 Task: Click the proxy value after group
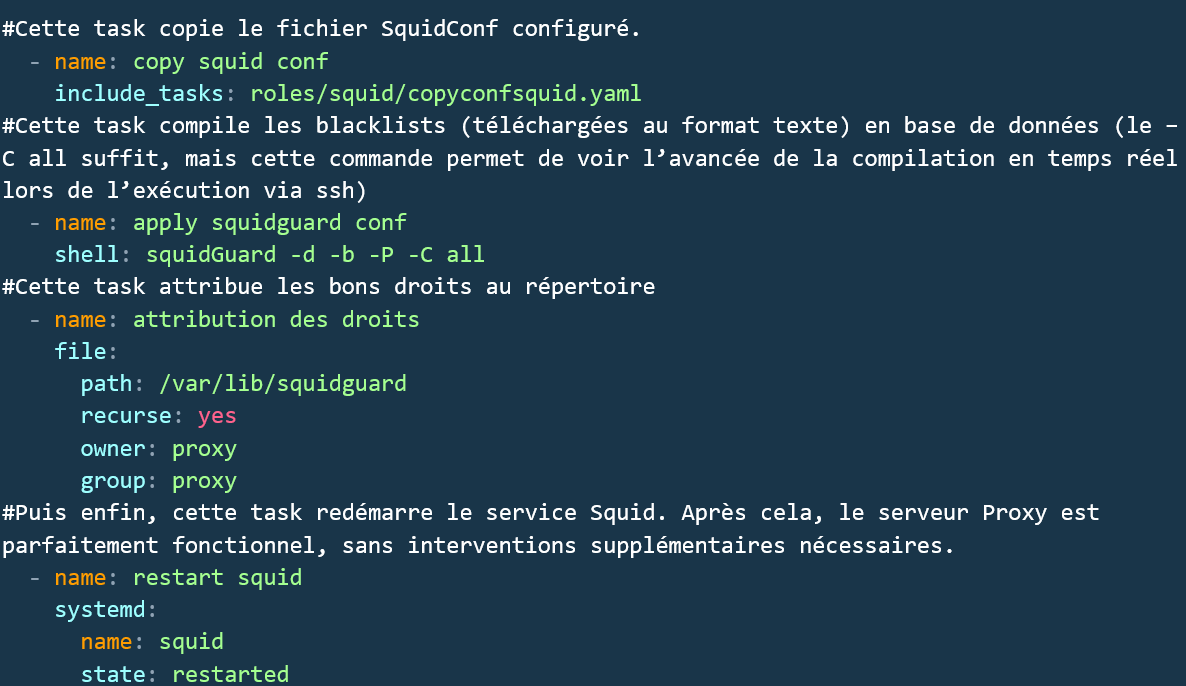204,480
